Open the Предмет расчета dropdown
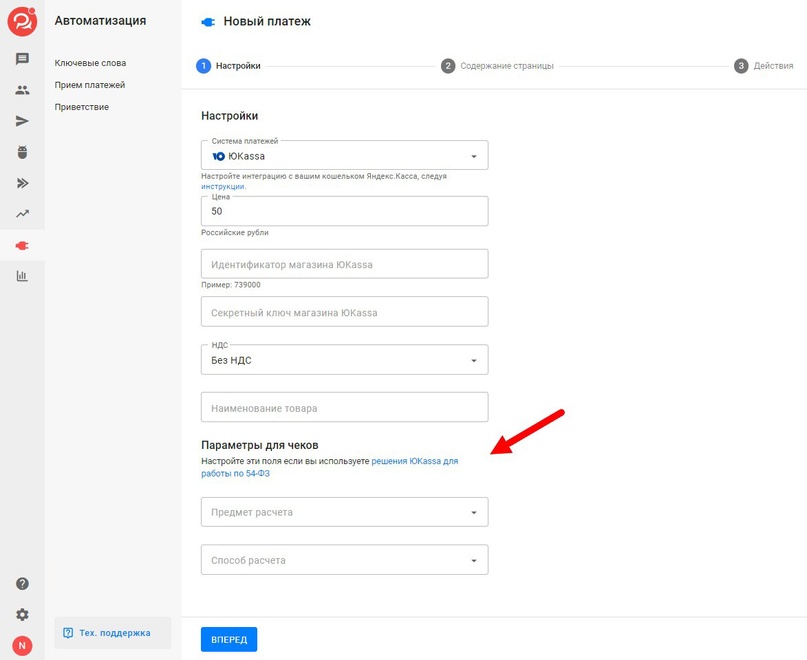Image resolution: width=807 pixels, height=660 pixels. tap(344, 512)
